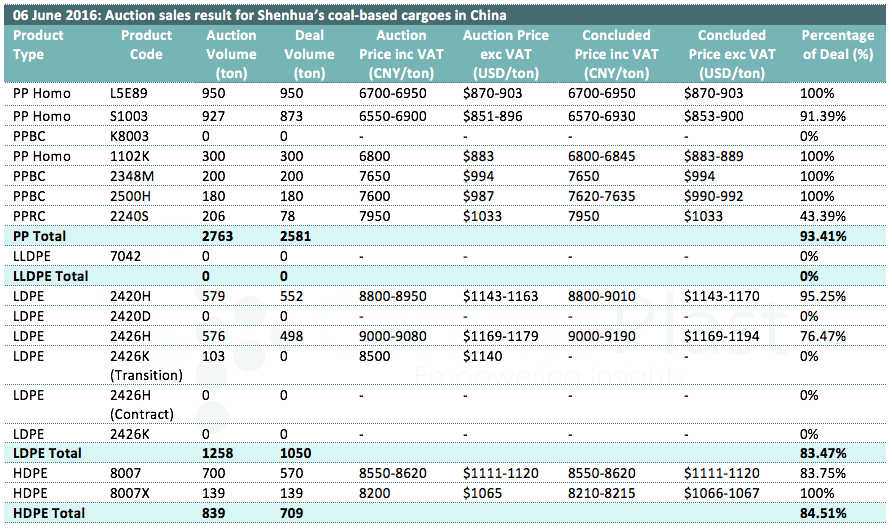Click the table title dated 06 June 2016
The width and height of the screenshot is (892, 530).
click(259, 15)
